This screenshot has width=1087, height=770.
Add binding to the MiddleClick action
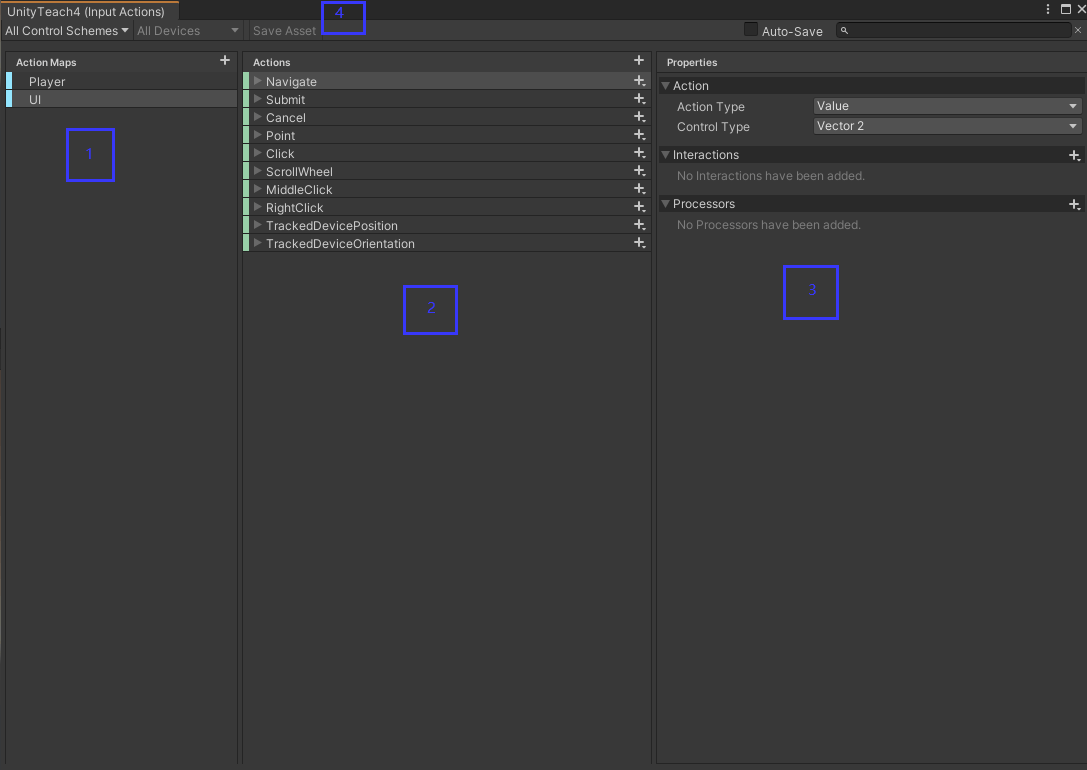pos(639,189)
